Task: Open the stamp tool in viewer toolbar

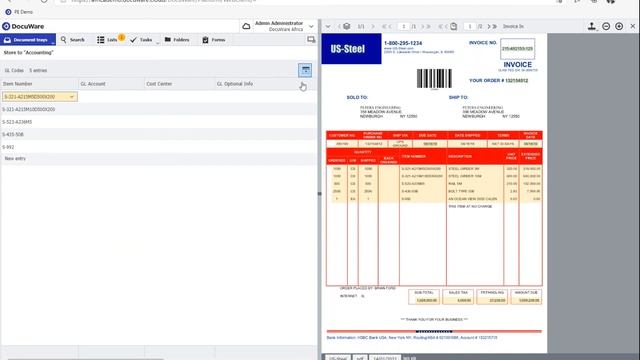Action: [592, 27]
